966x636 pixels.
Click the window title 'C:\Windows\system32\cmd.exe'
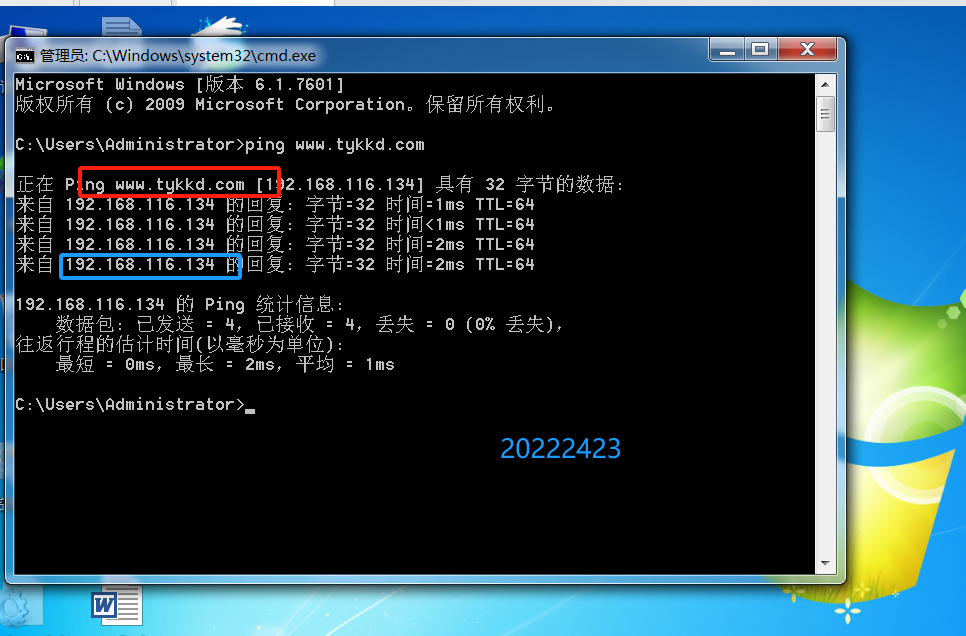click(x=177, y=56)
